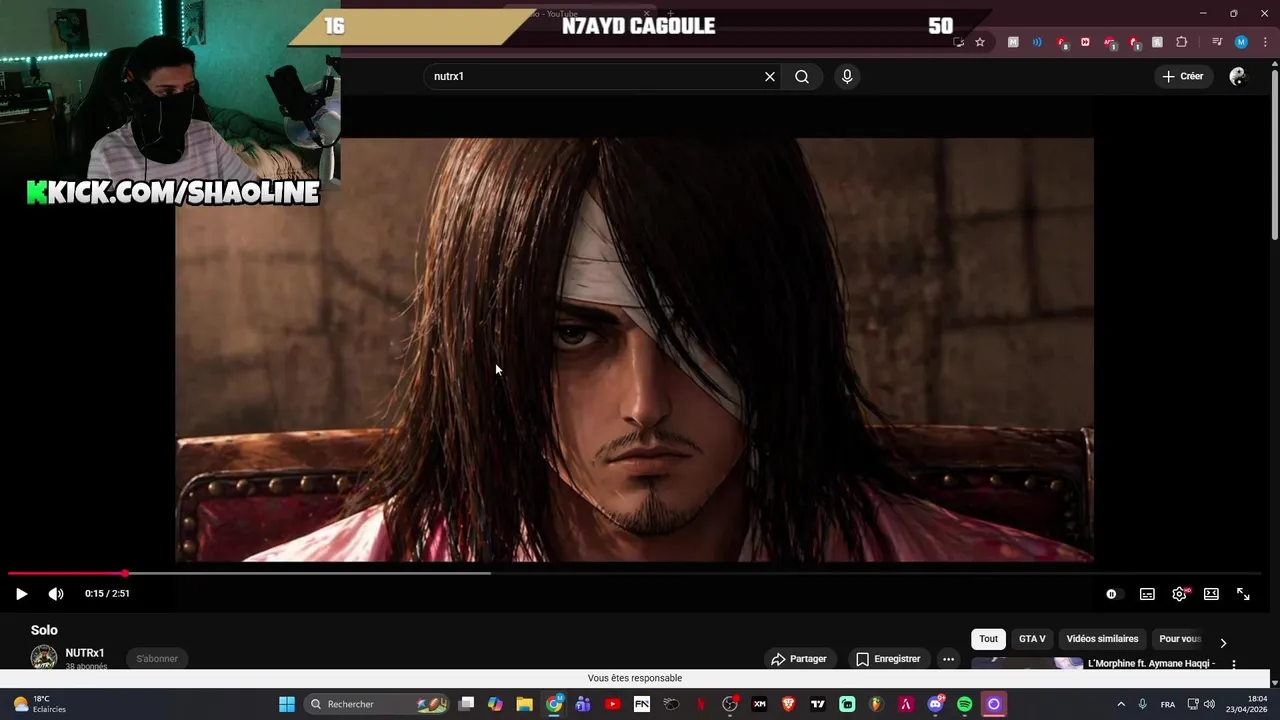The height and width of the screenshot is (720, 1280).
Task: Show hidden system tray icons chevron
Action: pyautogui.click(x=1121, y=704)
